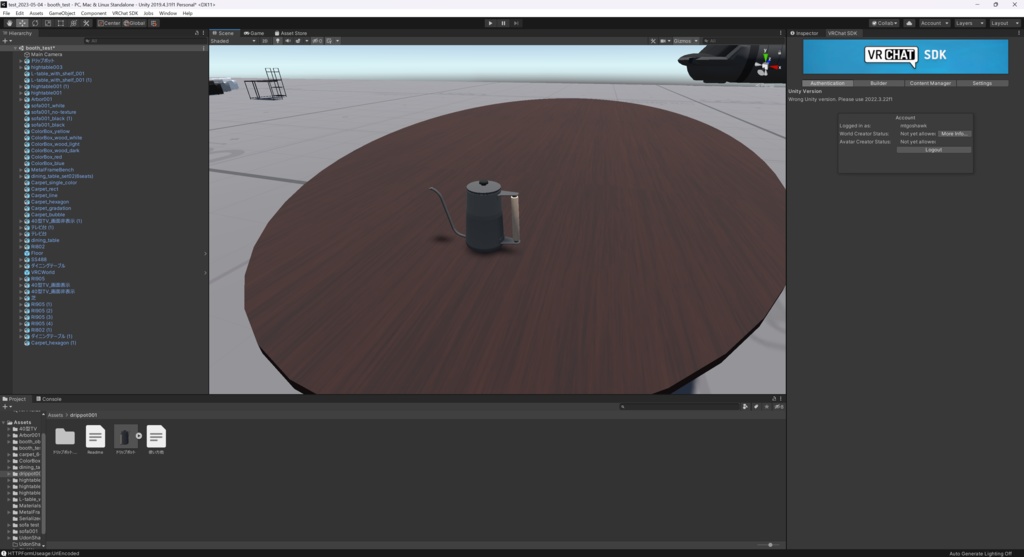Start play mode with the Play button
This screenshot has width=1024, height=557.
(490, 23)
